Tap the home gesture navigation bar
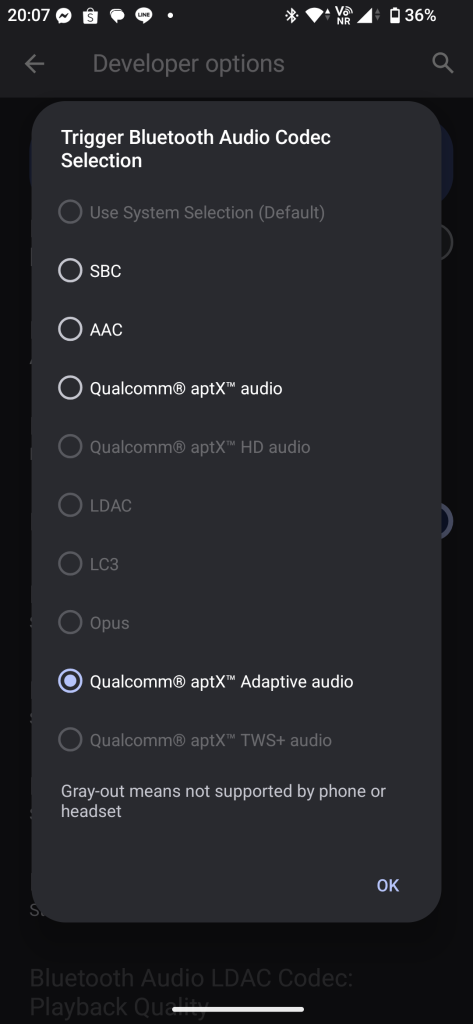 click(x=238, y=1010)
